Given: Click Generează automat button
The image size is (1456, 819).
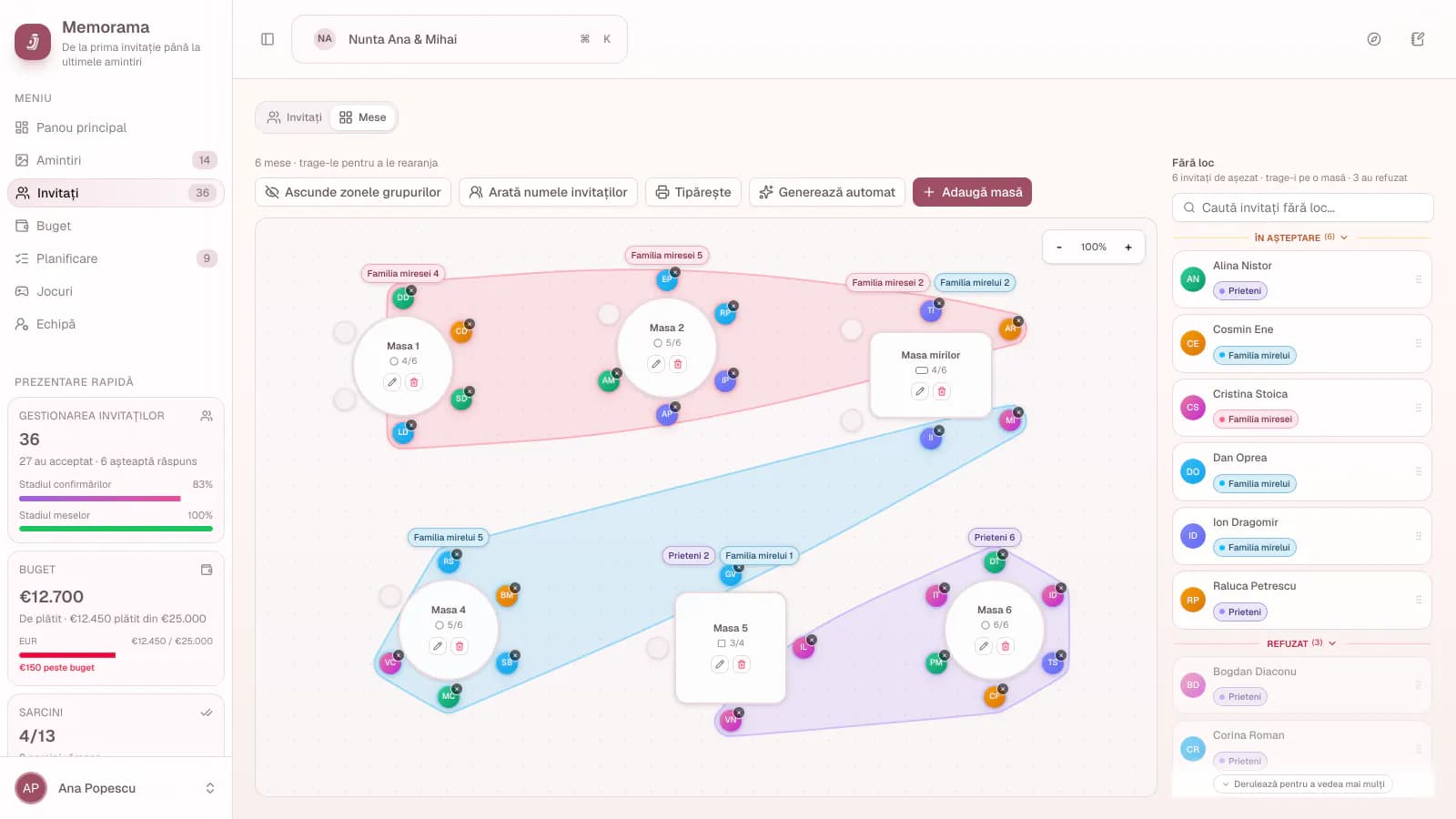Looking at the screenshot, I should coord(827,192).
